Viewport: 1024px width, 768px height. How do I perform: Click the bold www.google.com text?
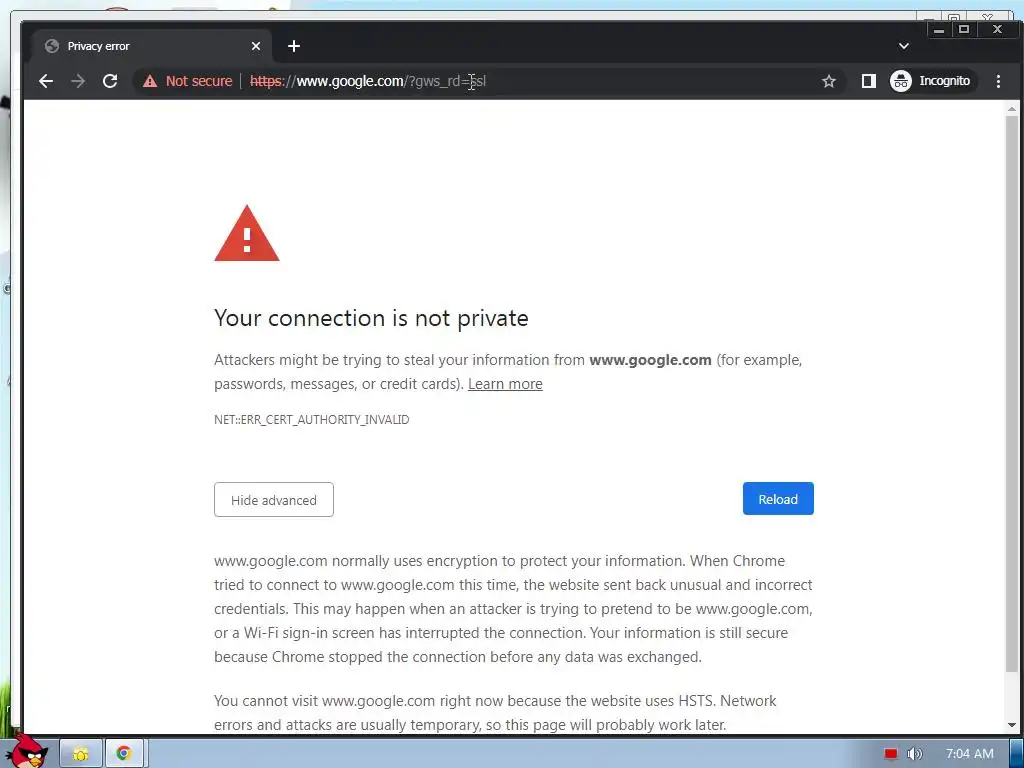click(650, 360)
